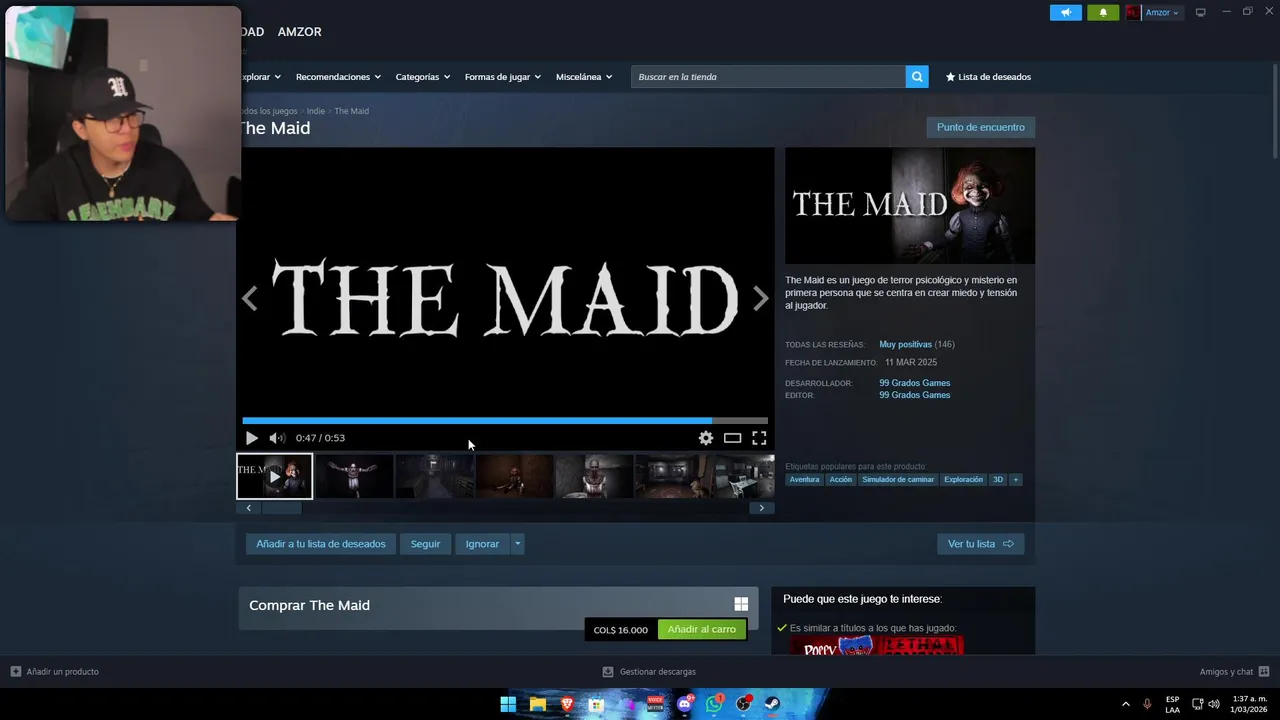
Task: Open Gestionar descargas
Action: click(649, 672)
